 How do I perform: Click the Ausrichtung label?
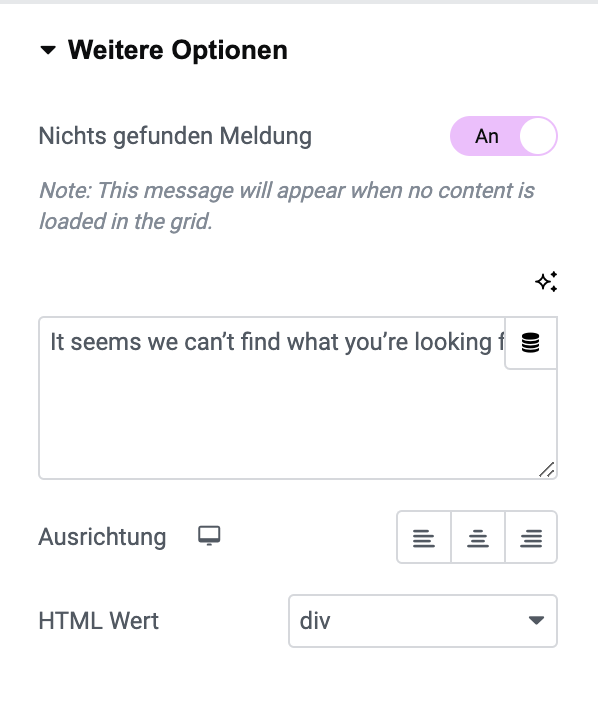(102, 537)
